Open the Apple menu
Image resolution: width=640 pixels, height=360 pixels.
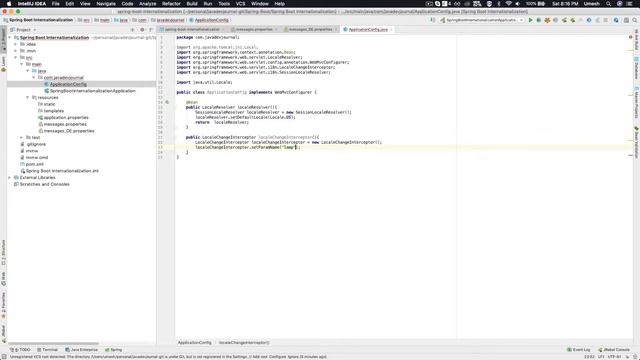(x=9, y=4)
